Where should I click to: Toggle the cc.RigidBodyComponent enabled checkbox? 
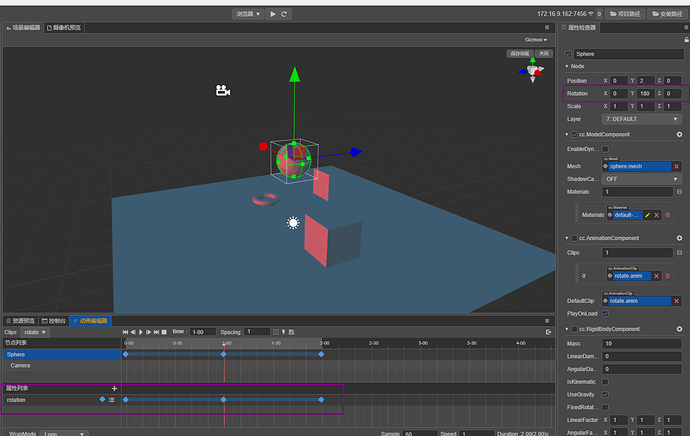point(574,329)
